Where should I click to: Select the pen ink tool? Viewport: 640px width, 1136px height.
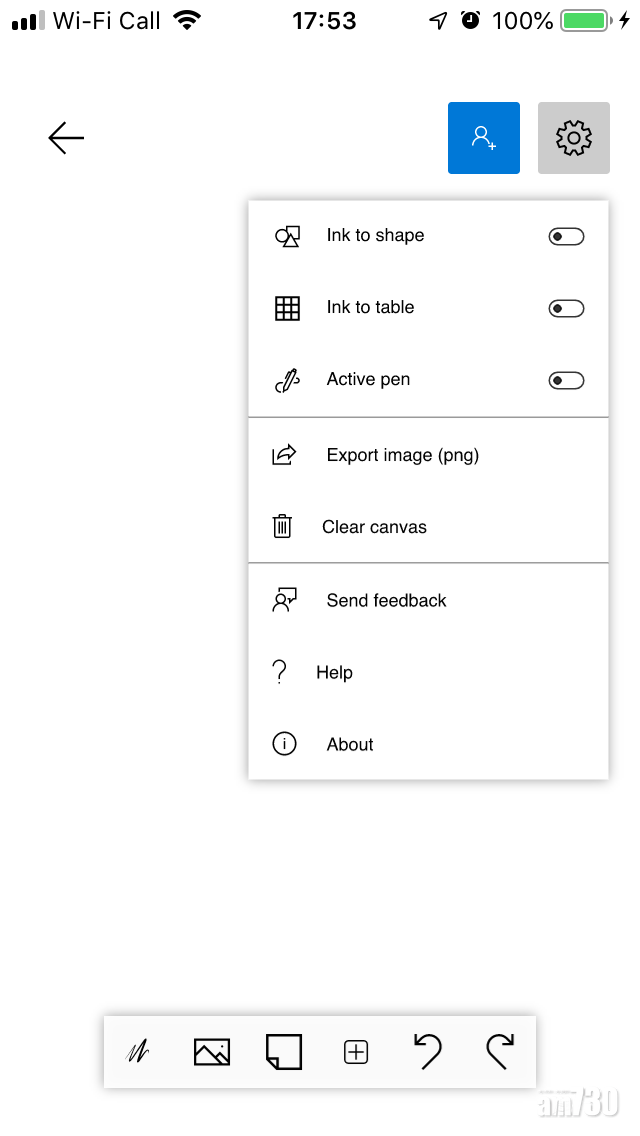[138, 1052]
